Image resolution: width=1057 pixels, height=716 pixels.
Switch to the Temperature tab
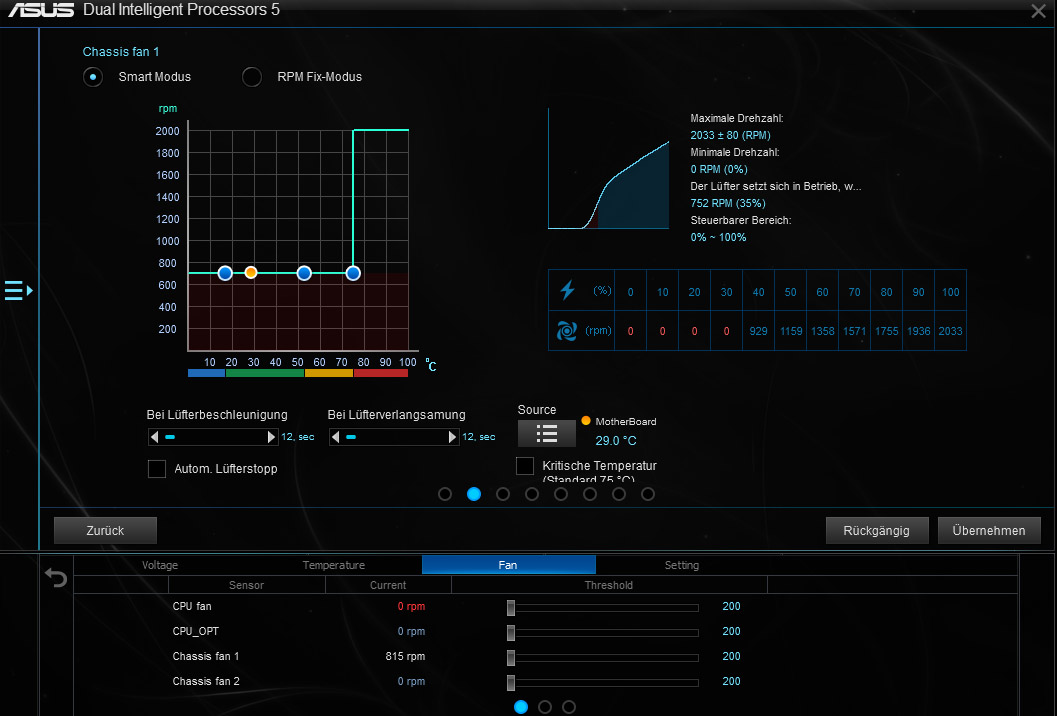pos(334,565)
